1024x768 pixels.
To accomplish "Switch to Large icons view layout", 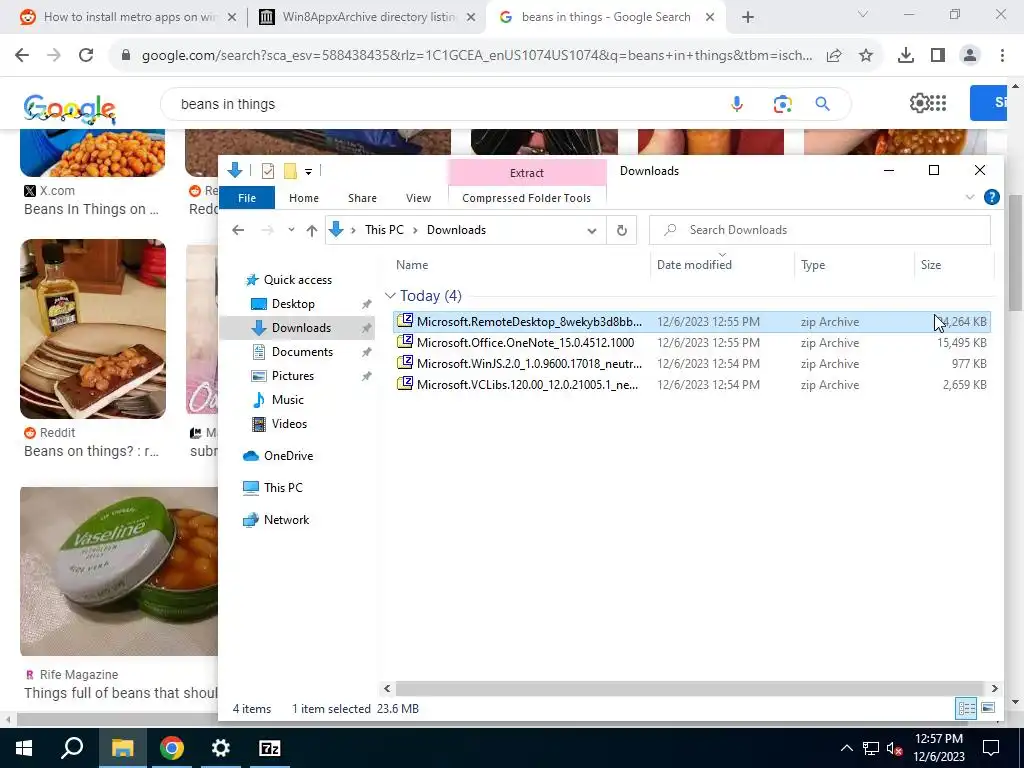I will pyautogui.click(x=988, y=709).
